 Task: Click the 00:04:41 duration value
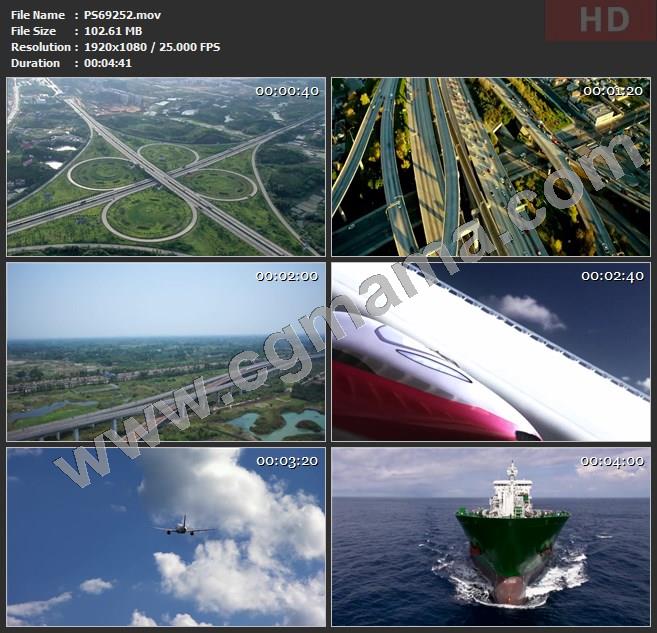(x=107, y=63)
